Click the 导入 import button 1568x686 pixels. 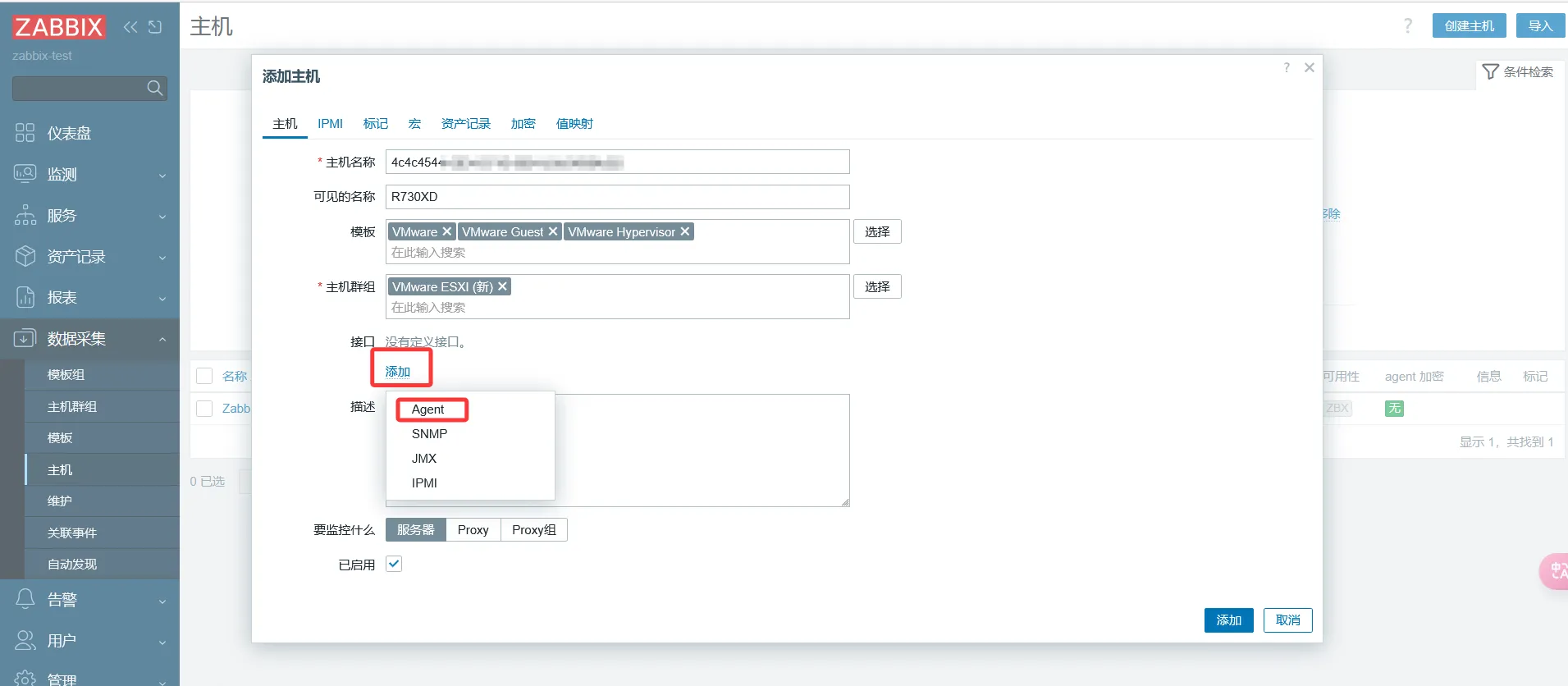coord(1541,25)
